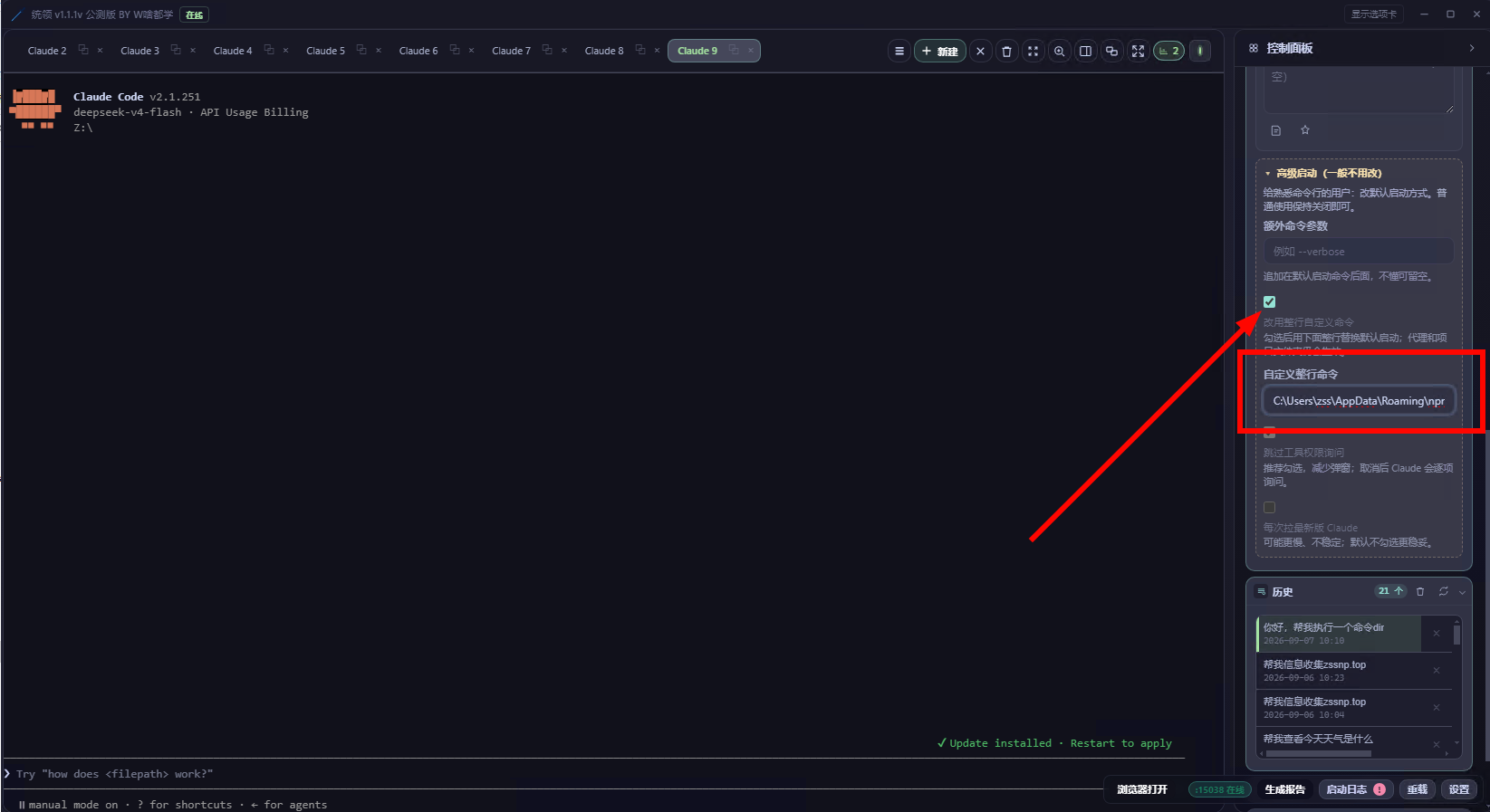The height and width of the screenshot is (812, 1490).
Task: Focus the 自定义整行命令 input field
Action: [1359, 401]
